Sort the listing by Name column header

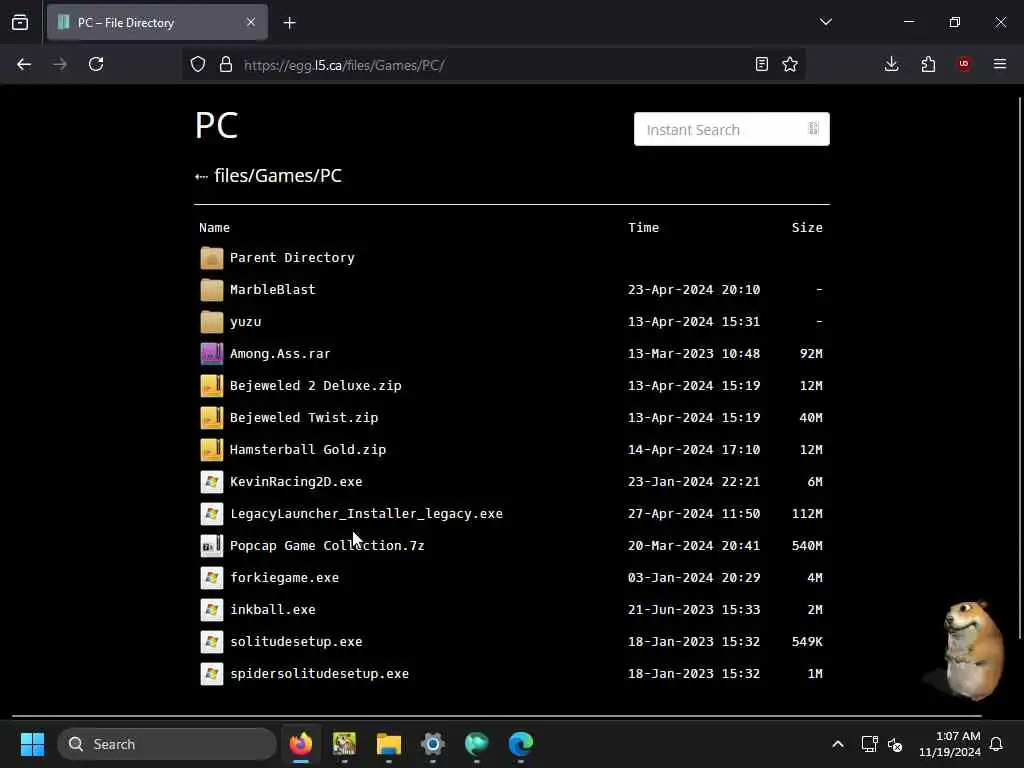(214, 227)
